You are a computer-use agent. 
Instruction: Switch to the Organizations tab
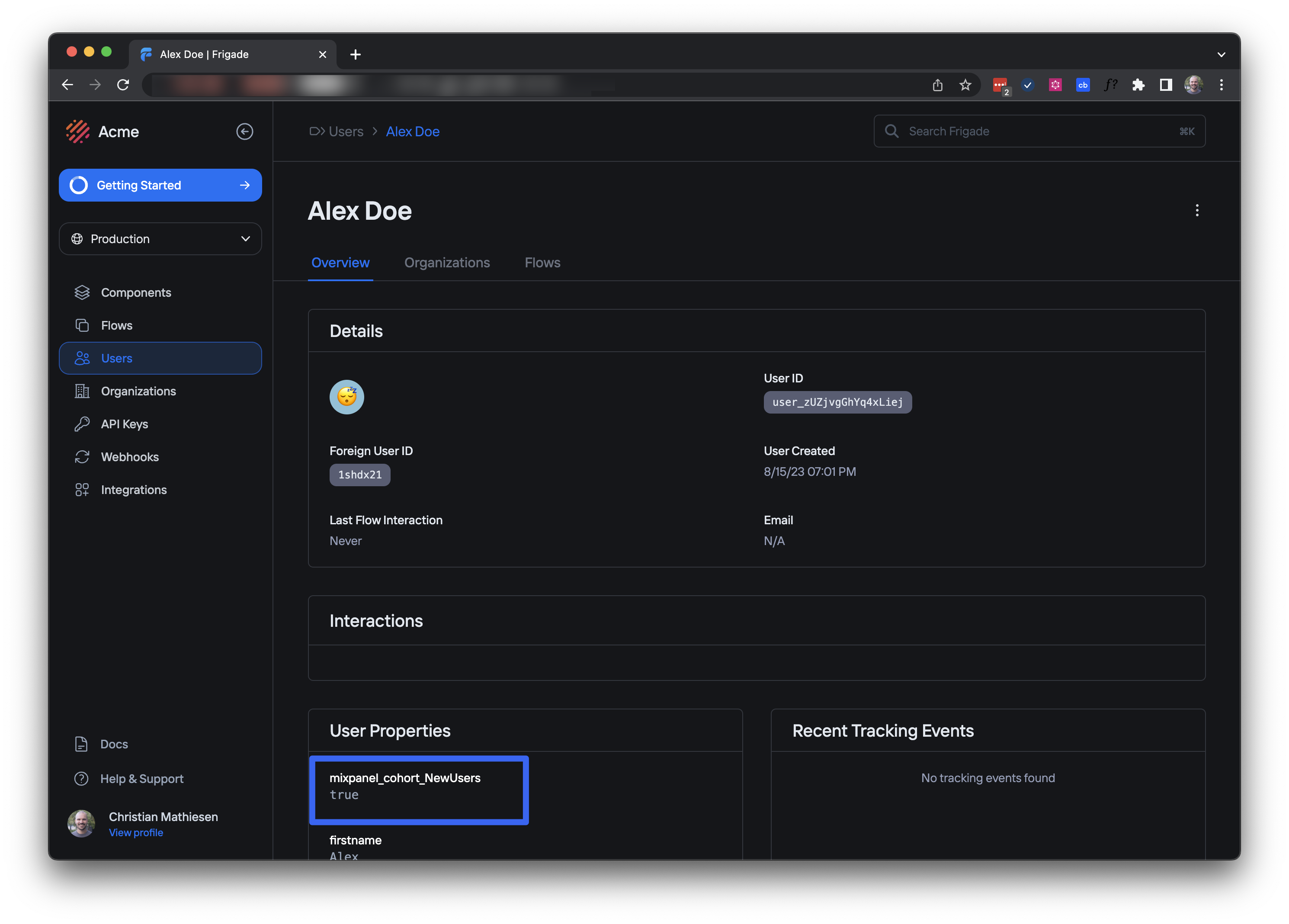click(447, 263)
